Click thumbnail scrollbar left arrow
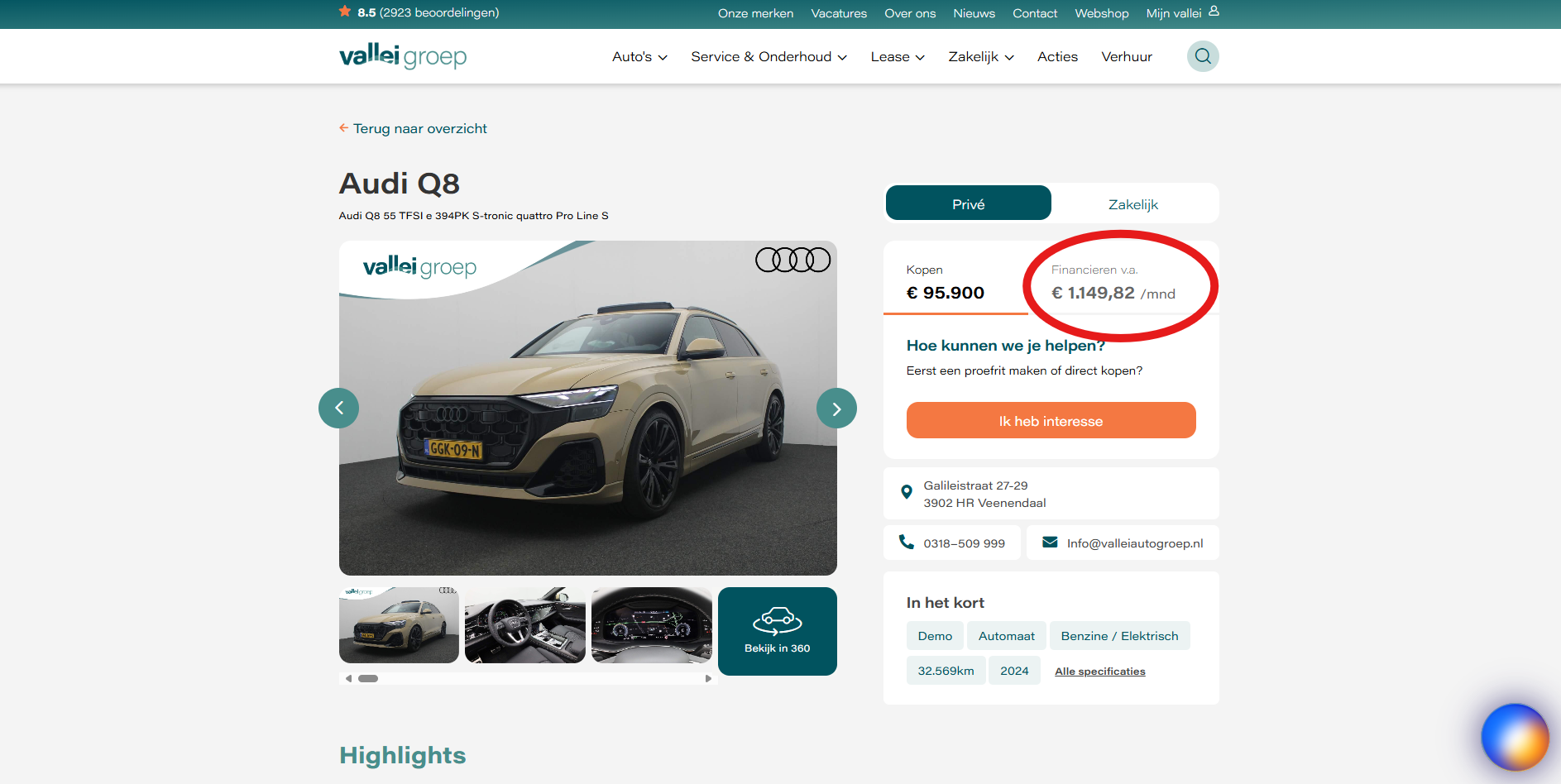This screenshot has width=1561, height=784. click(x=348, y=678)
